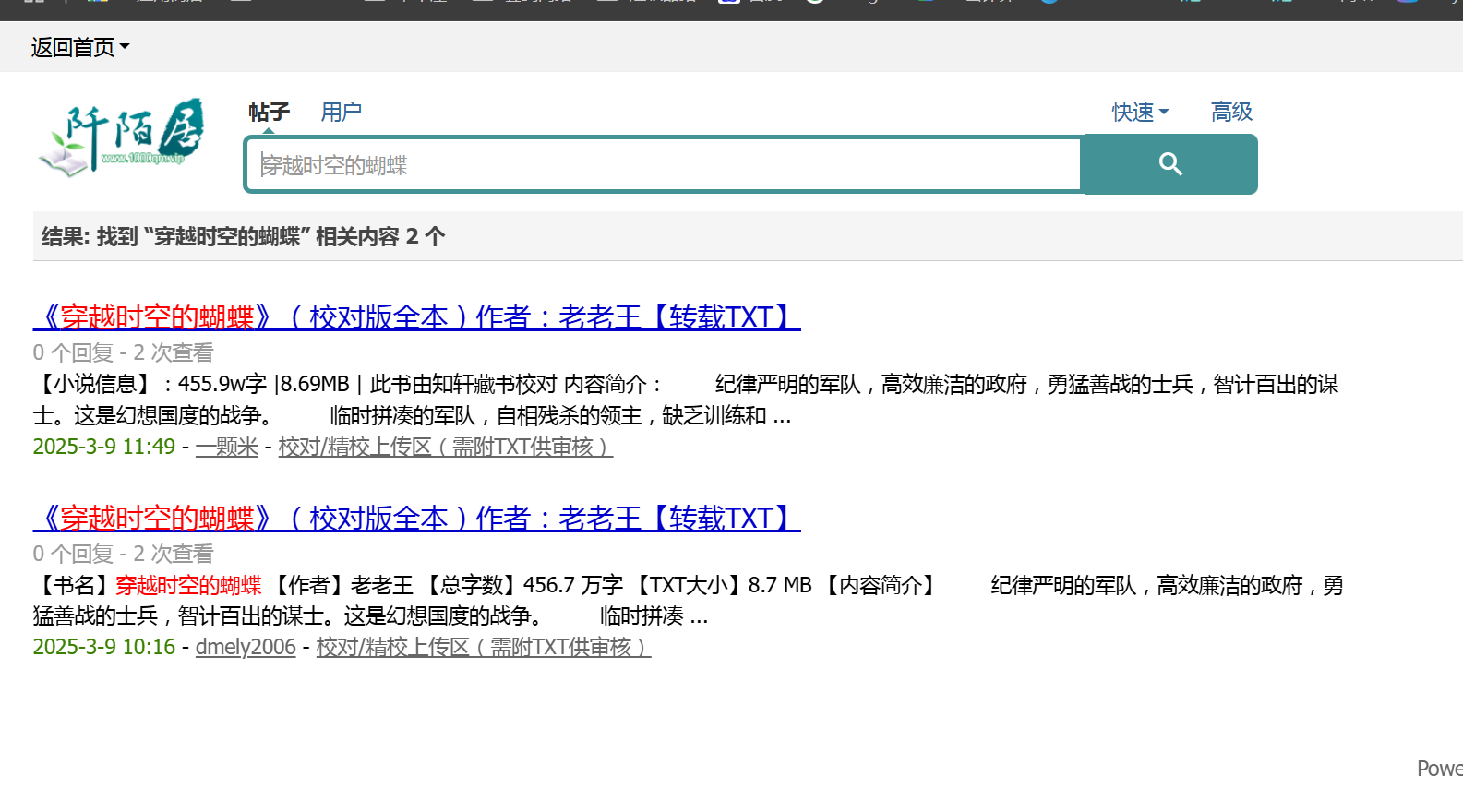
Task: Click the 阡陌居 site logo
Action: click(122, 137)
